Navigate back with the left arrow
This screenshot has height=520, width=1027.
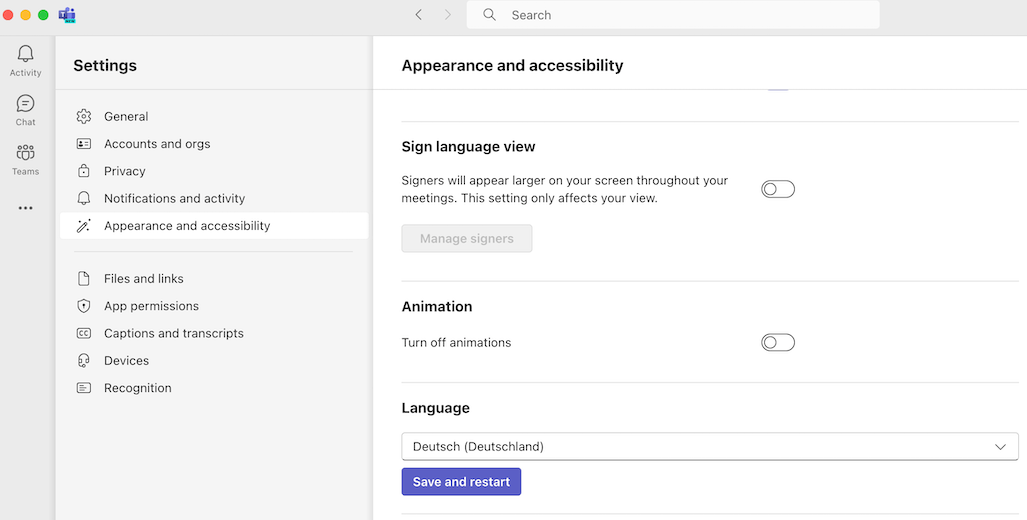tap(418, 15)
